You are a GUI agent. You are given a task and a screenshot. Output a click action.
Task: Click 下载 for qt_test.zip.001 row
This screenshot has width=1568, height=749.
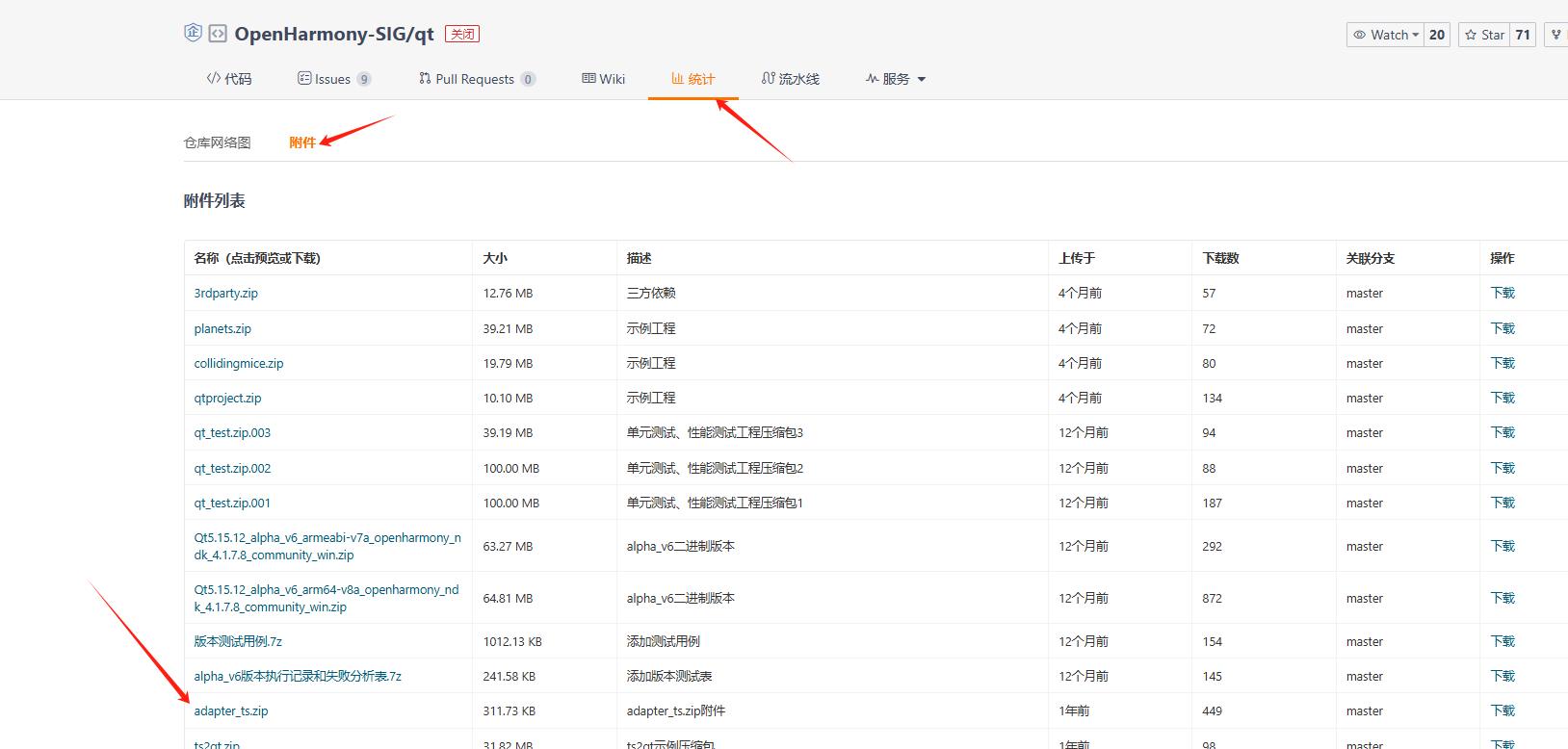(x=1503, y=503)
